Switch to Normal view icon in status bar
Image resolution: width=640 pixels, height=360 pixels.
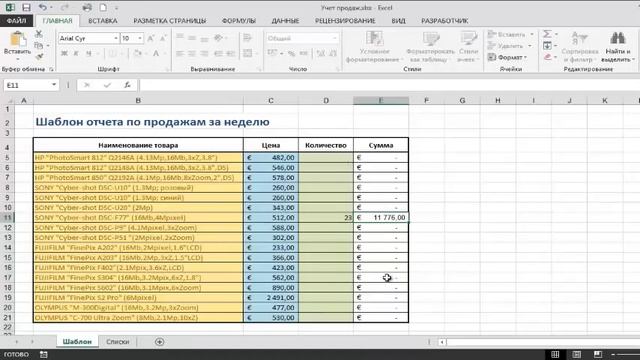[x=555, y=354]
